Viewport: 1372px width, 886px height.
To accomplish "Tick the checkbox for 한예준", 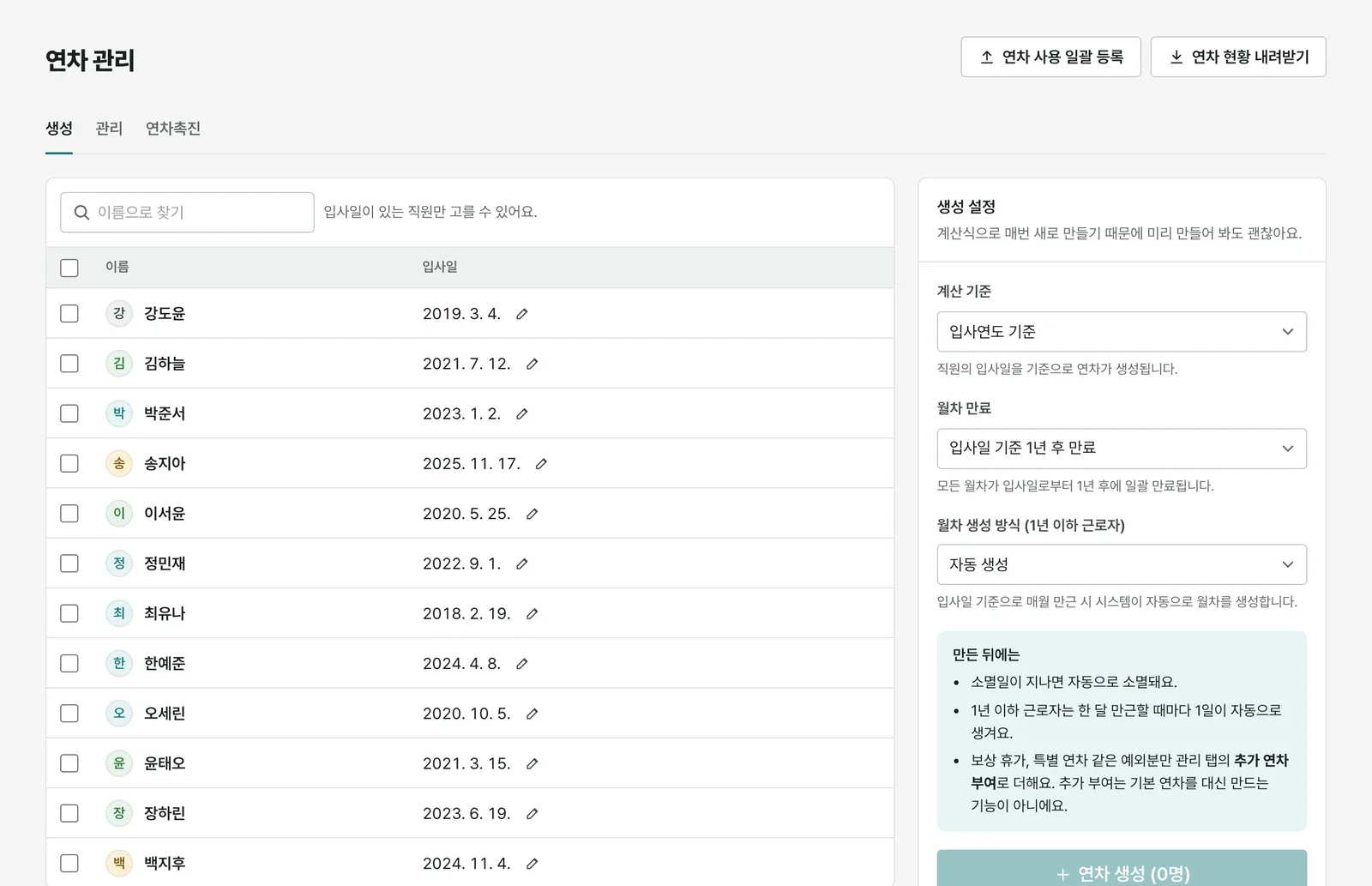I will [x=69, y=663].
